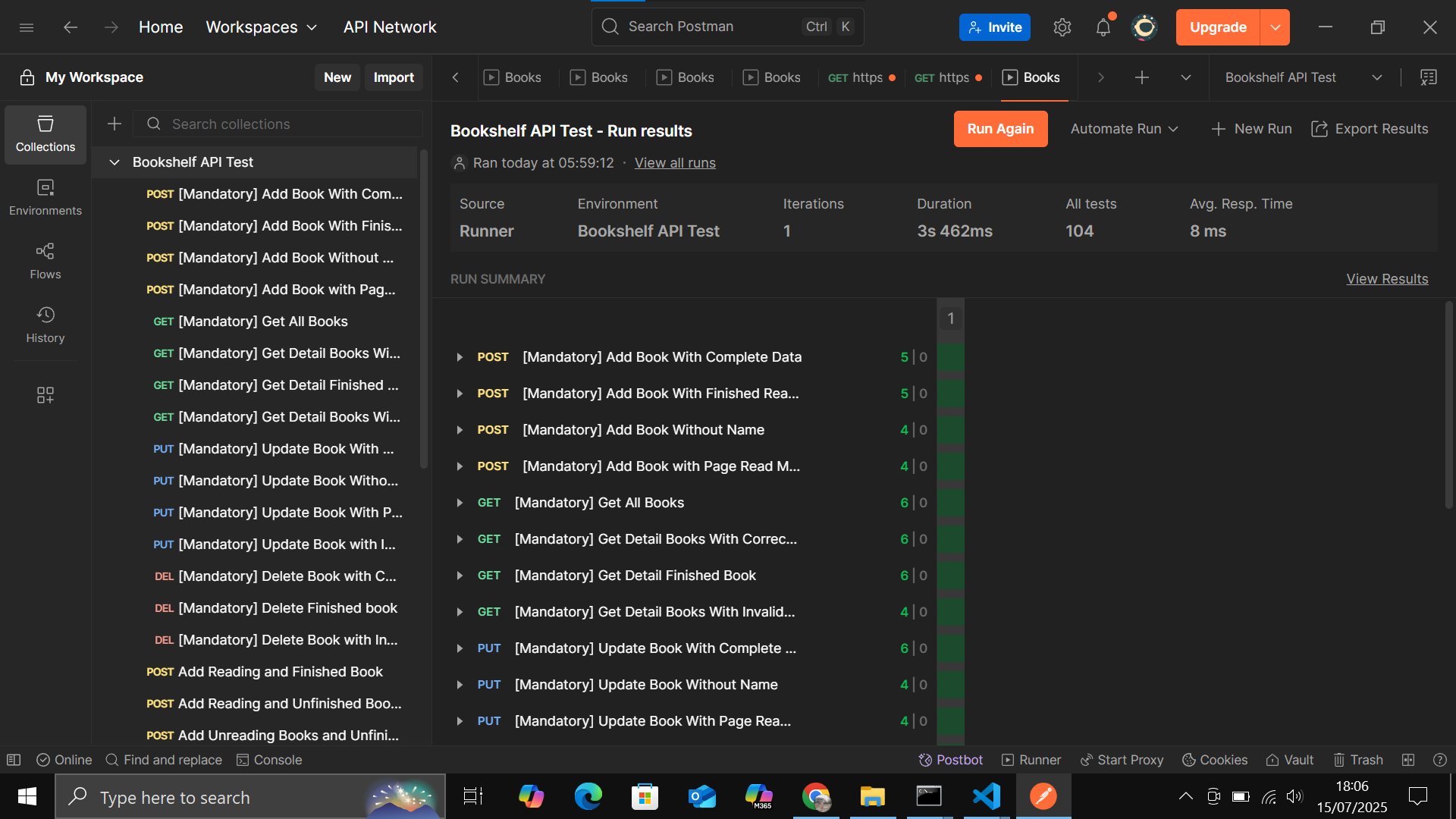Toggle two-pane view icon in status bar

tap(1408, 760)
